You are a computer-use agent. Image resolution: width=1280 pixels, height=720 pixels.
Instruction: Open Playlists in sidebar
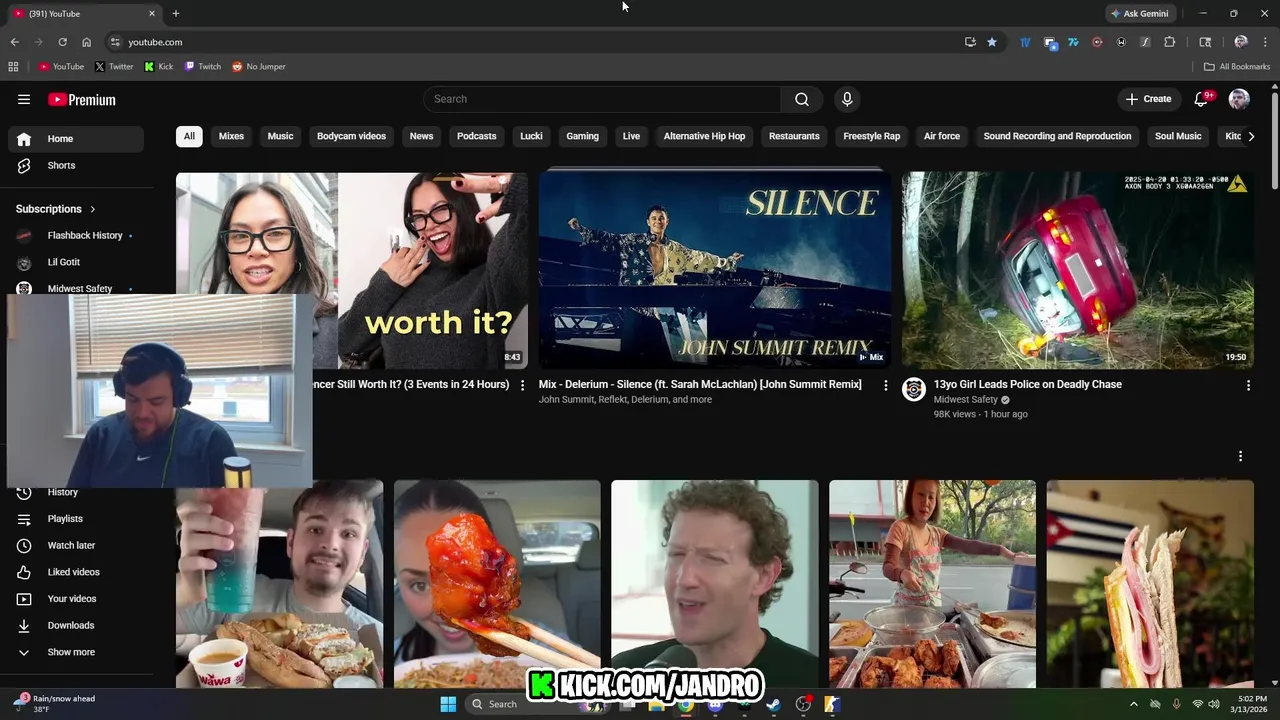coord(76,519)
